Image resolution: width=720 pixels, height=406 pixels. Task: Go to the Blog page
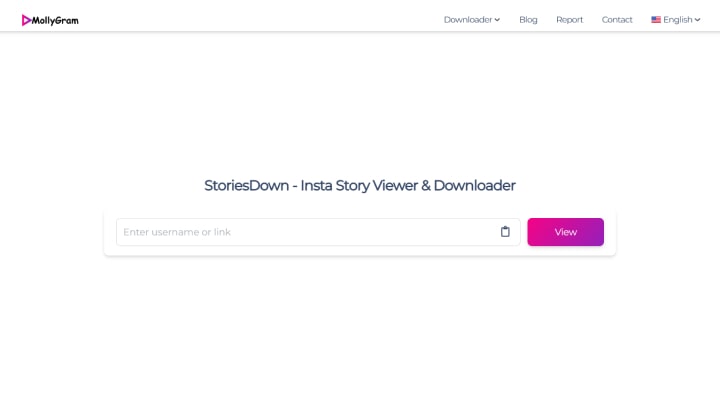click(x=528, y=20)
